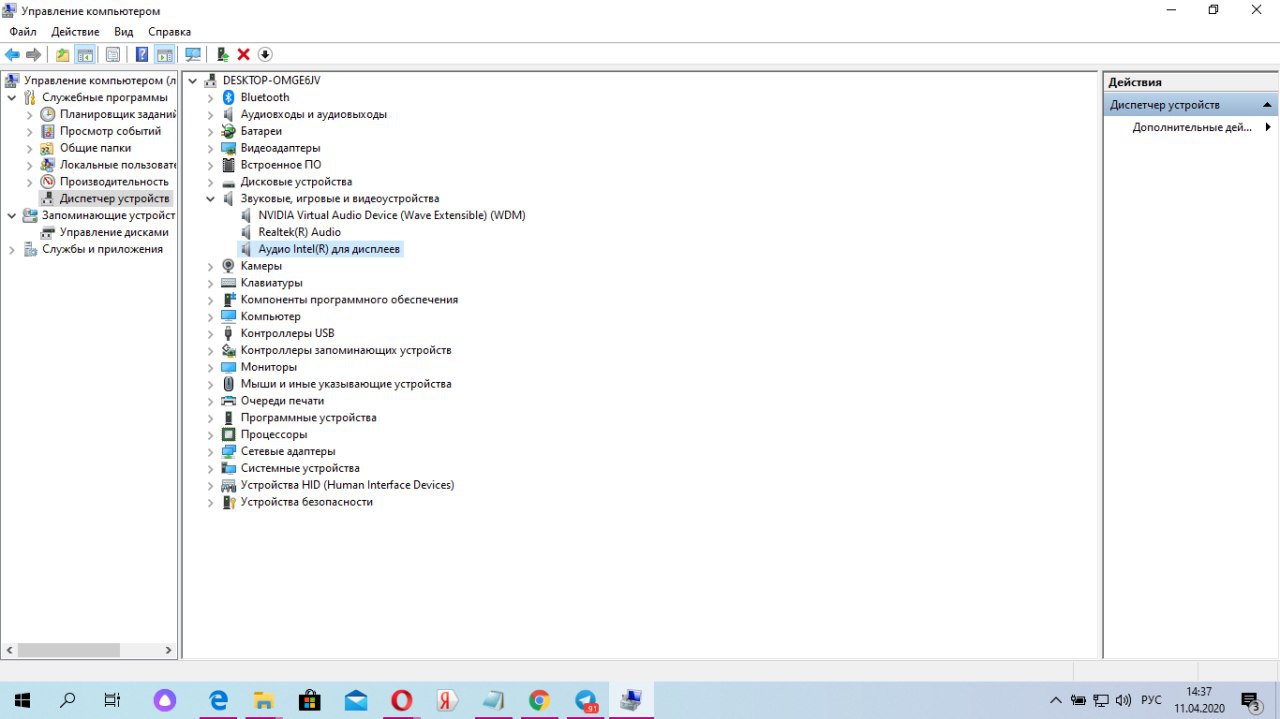Expand the Планировщик заданий node
The image size is (1280, 719).
(29, 114)
